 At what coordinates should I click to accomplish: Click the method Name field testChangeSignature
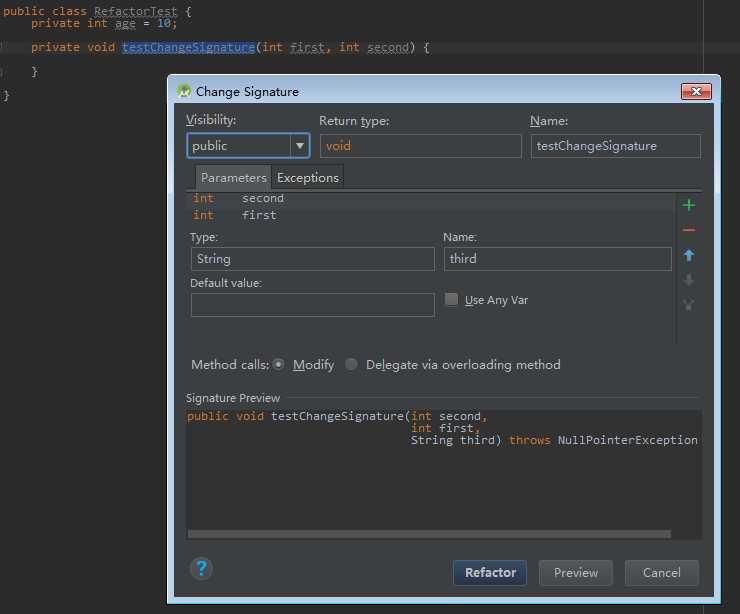coord(615,146)
